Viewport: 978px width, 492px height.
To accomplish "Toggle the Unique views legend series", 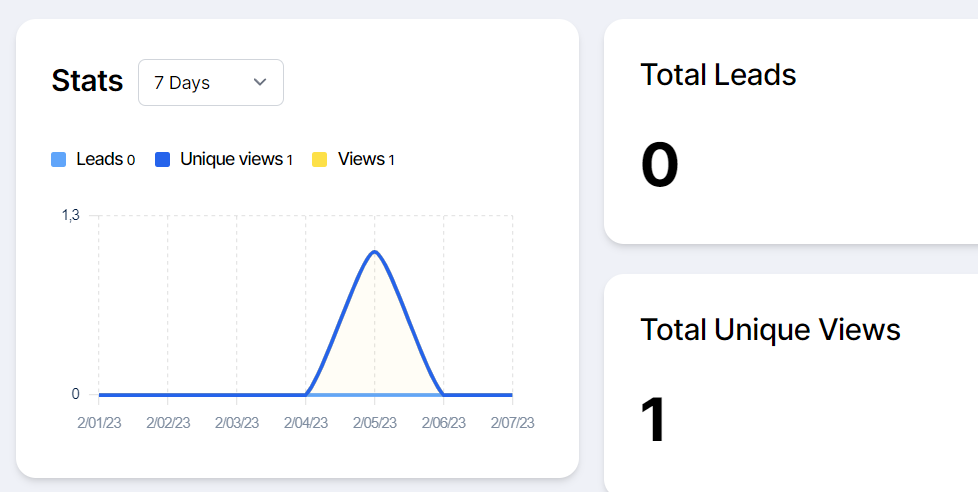I will point(224,160).
